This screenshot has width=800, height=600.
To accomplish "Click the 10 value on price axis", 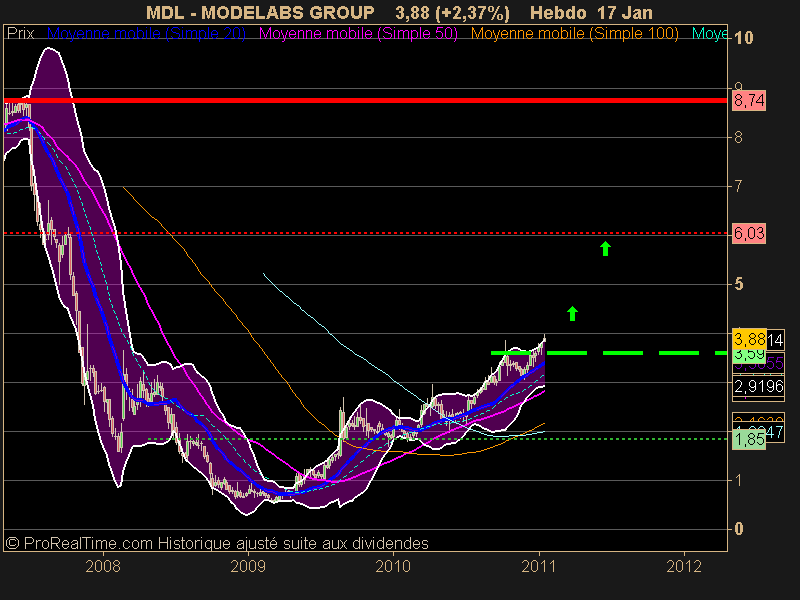I will 744,38.
